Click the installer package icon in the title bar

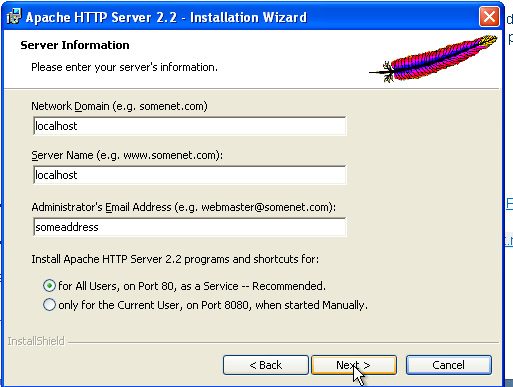pyautogui.click(x=14, y=16)
